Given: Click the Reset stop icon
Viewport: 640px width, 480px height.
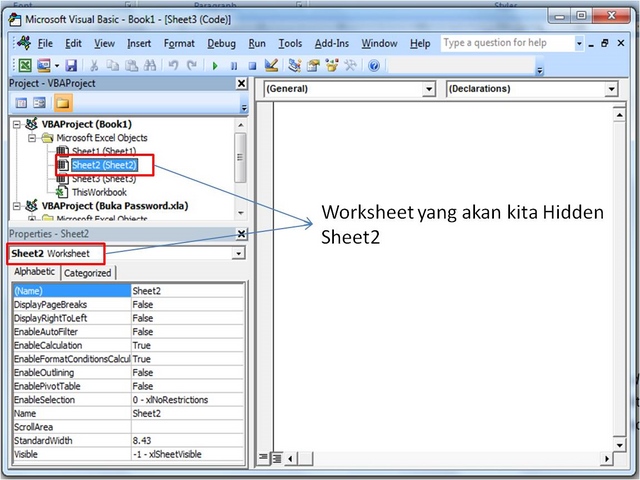Looking at the screenshot, I should (x=252, y=66).
